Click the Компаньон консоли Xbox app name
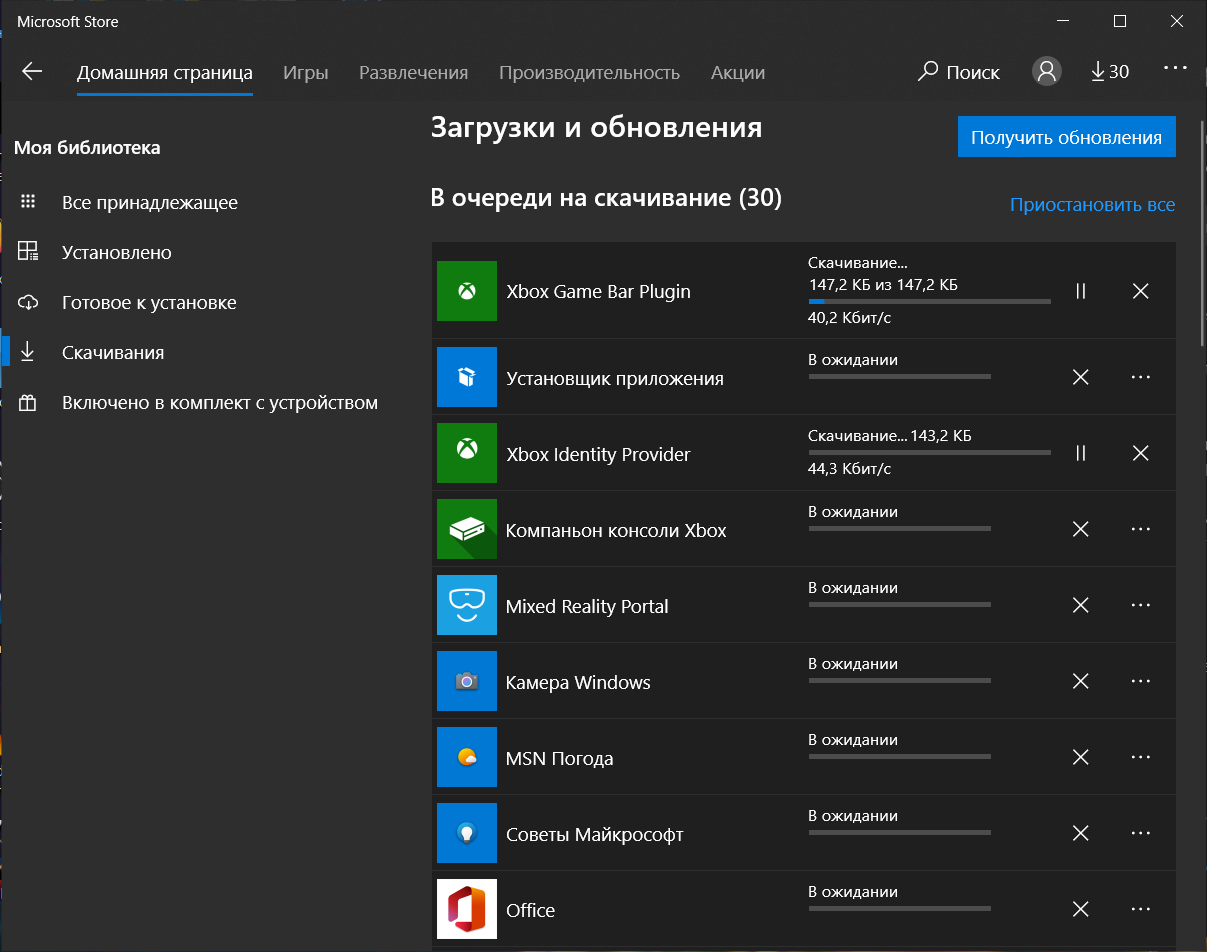The image size is (1207, 952). [616, 530]
